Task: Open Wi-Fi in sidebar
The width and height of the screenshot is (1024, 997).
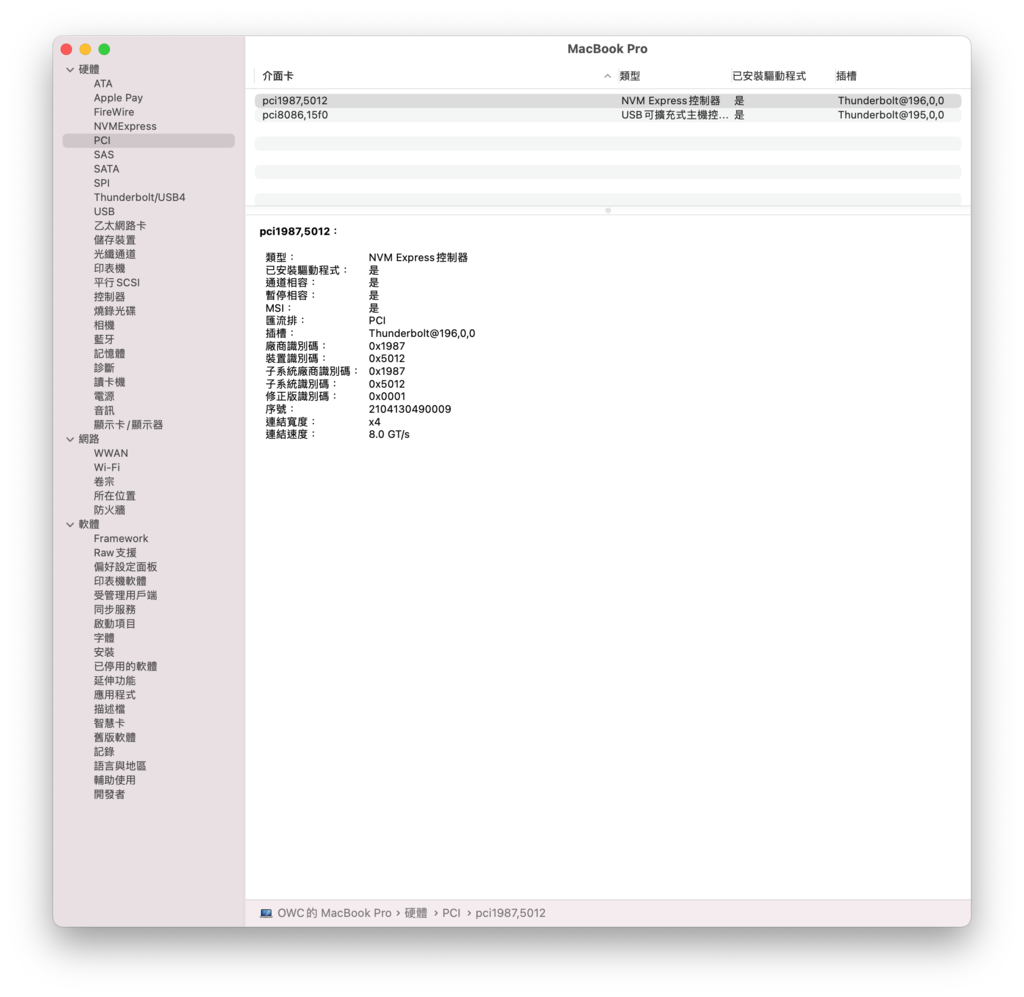Action: click(106, 467)
